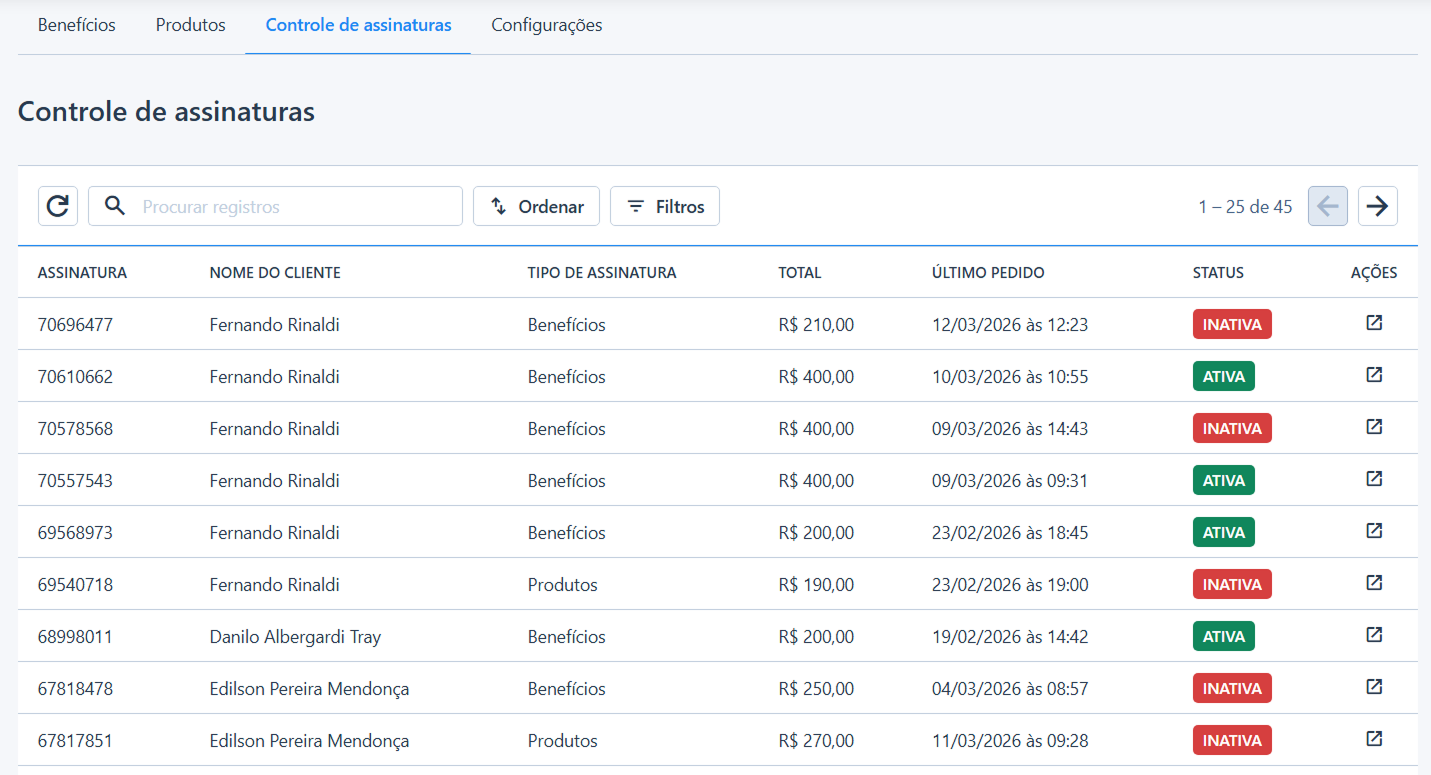This screenshot has width=1431, height=775.
Task: Open subscription 69540718 via action icon
Action: (1374, 583)
